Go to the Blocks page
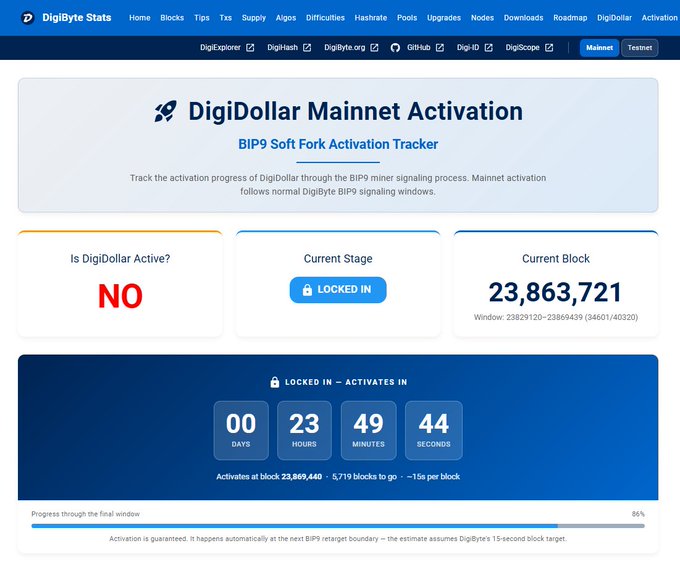680x567 pixels. click(172, 18)
